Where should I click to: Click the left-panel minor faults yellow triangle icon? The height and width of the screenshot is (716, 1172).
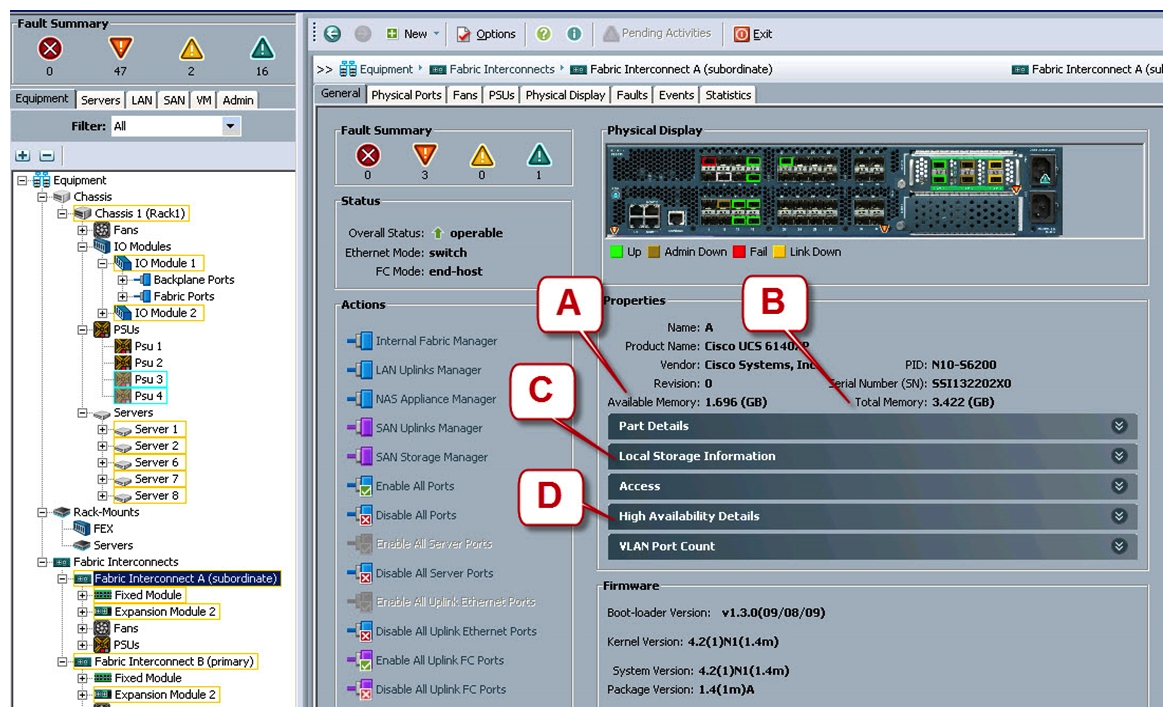tap(191, 49)
